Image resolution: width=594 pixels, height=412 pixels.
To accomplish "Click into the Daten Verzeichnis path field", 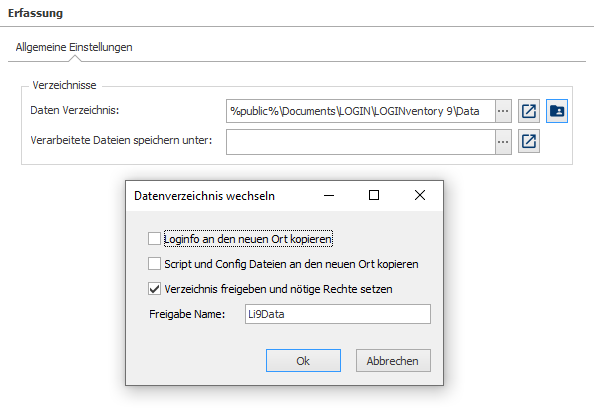I will point(361,111).
